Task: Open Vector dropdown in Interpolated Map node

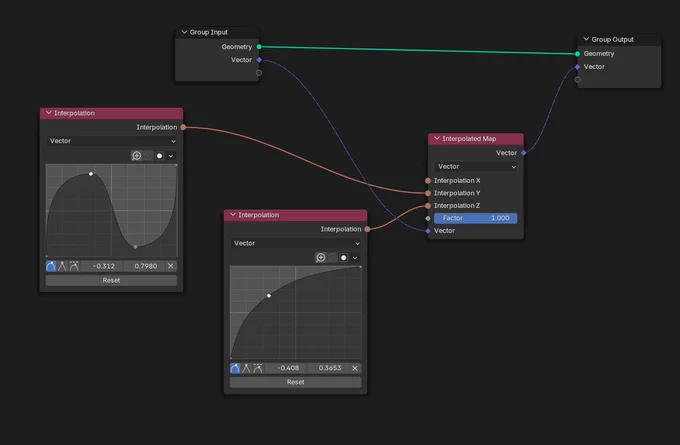Action: [476, 167]
